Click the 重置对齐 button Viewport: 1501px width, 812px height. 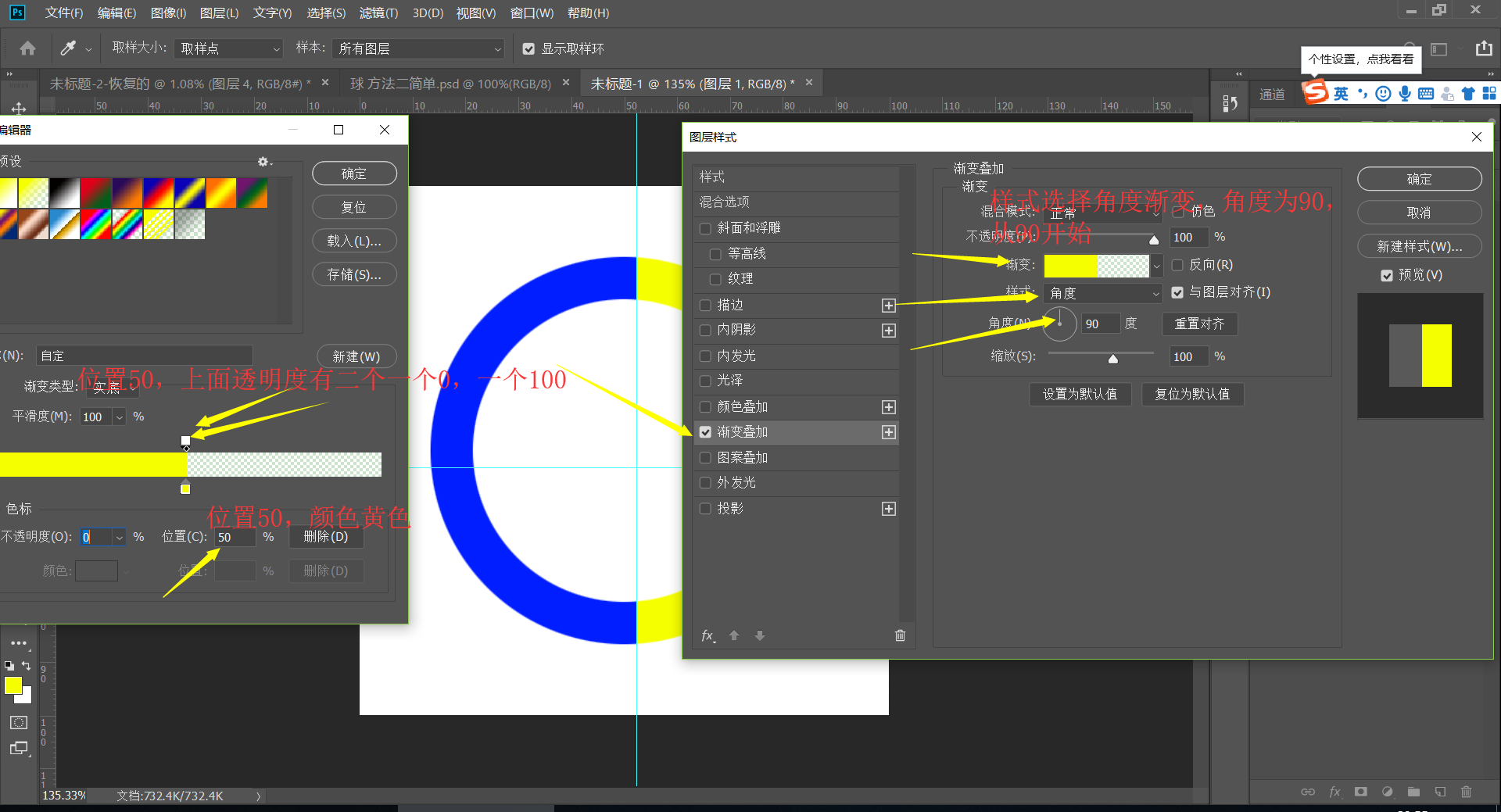(1199, 324)
